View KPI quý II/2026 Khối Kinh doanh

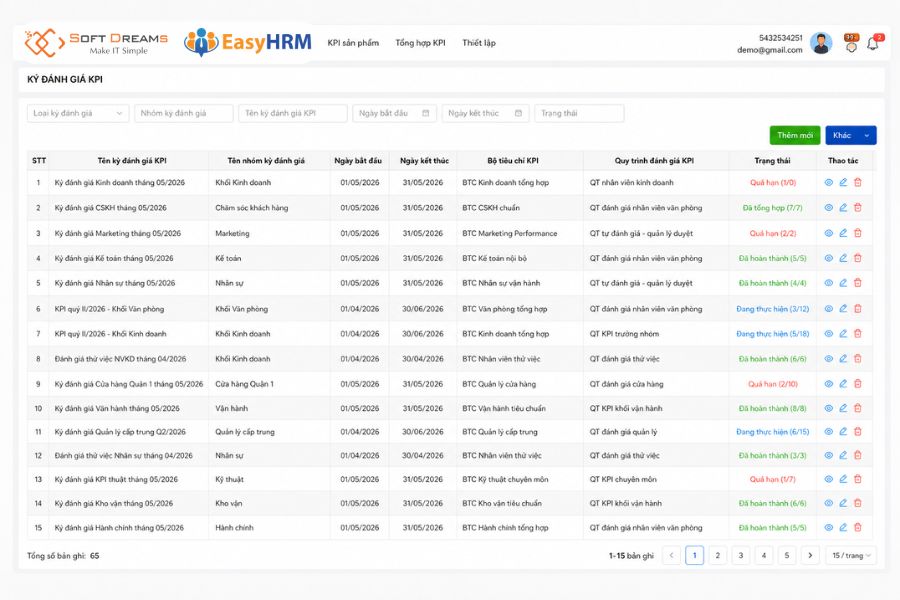pos(828,334)
